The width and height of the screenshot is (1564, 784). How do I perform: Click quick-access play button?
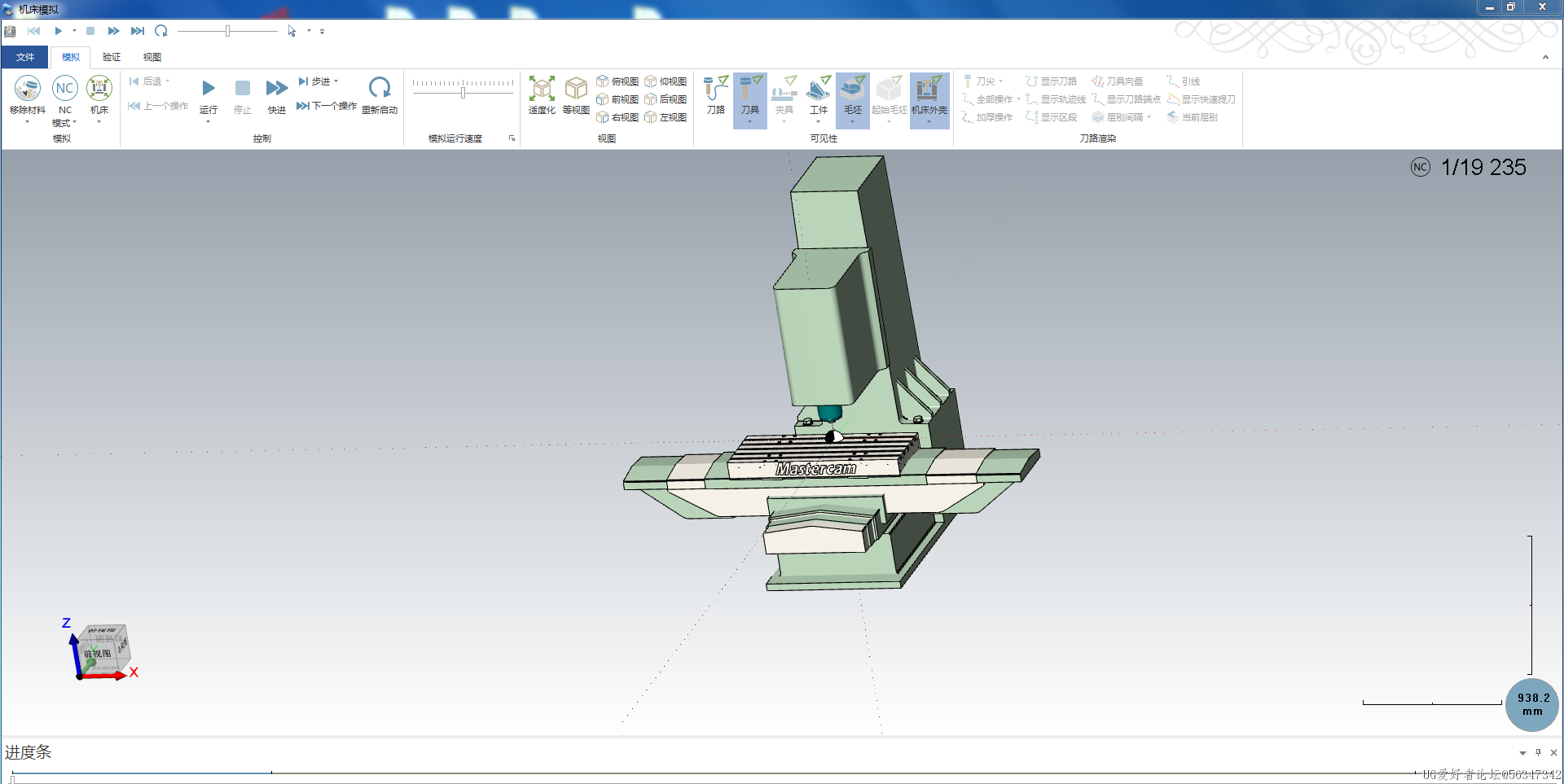pyautogui.click(x=58, y=31)
